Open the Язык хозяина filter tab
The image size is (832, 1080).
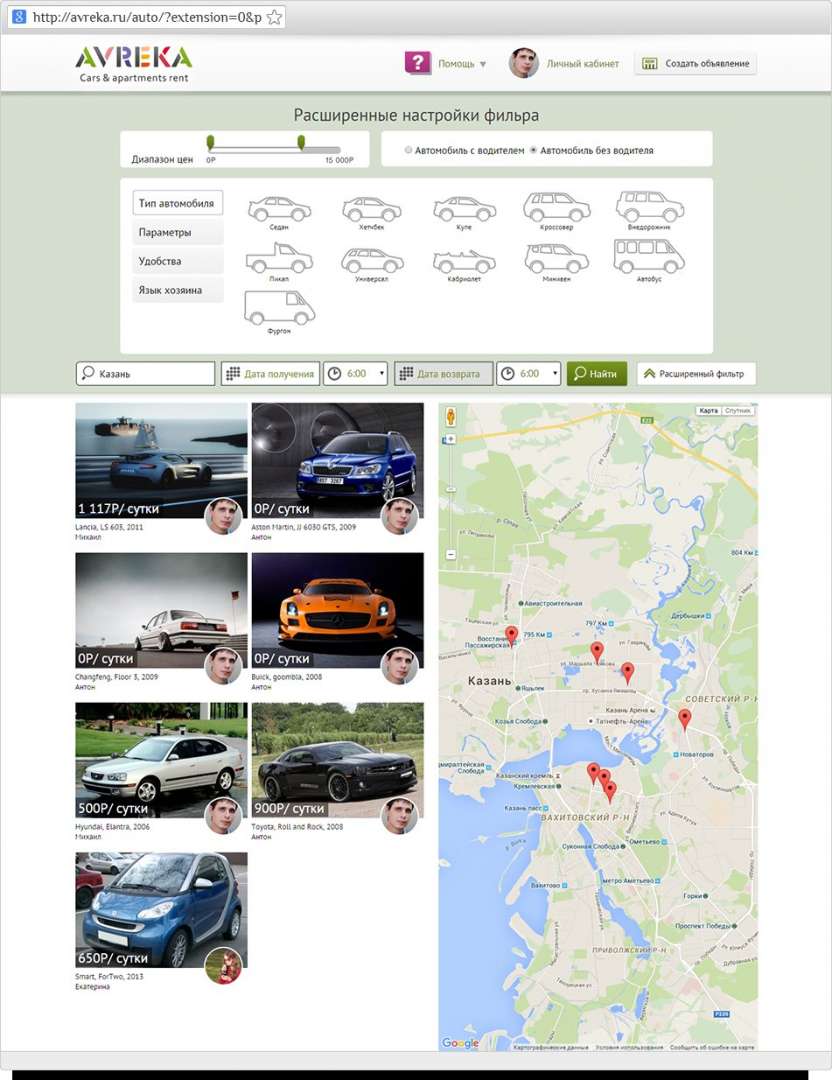pyautogui.click(x=177, y=290)
